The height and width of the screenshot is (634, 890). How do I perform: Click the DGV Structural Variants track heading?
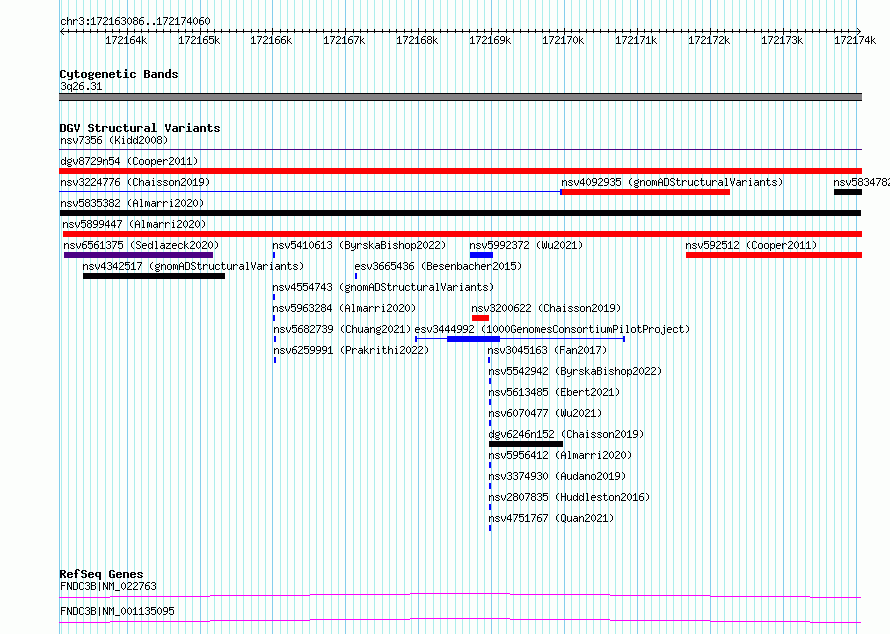(x=140, y=128)
